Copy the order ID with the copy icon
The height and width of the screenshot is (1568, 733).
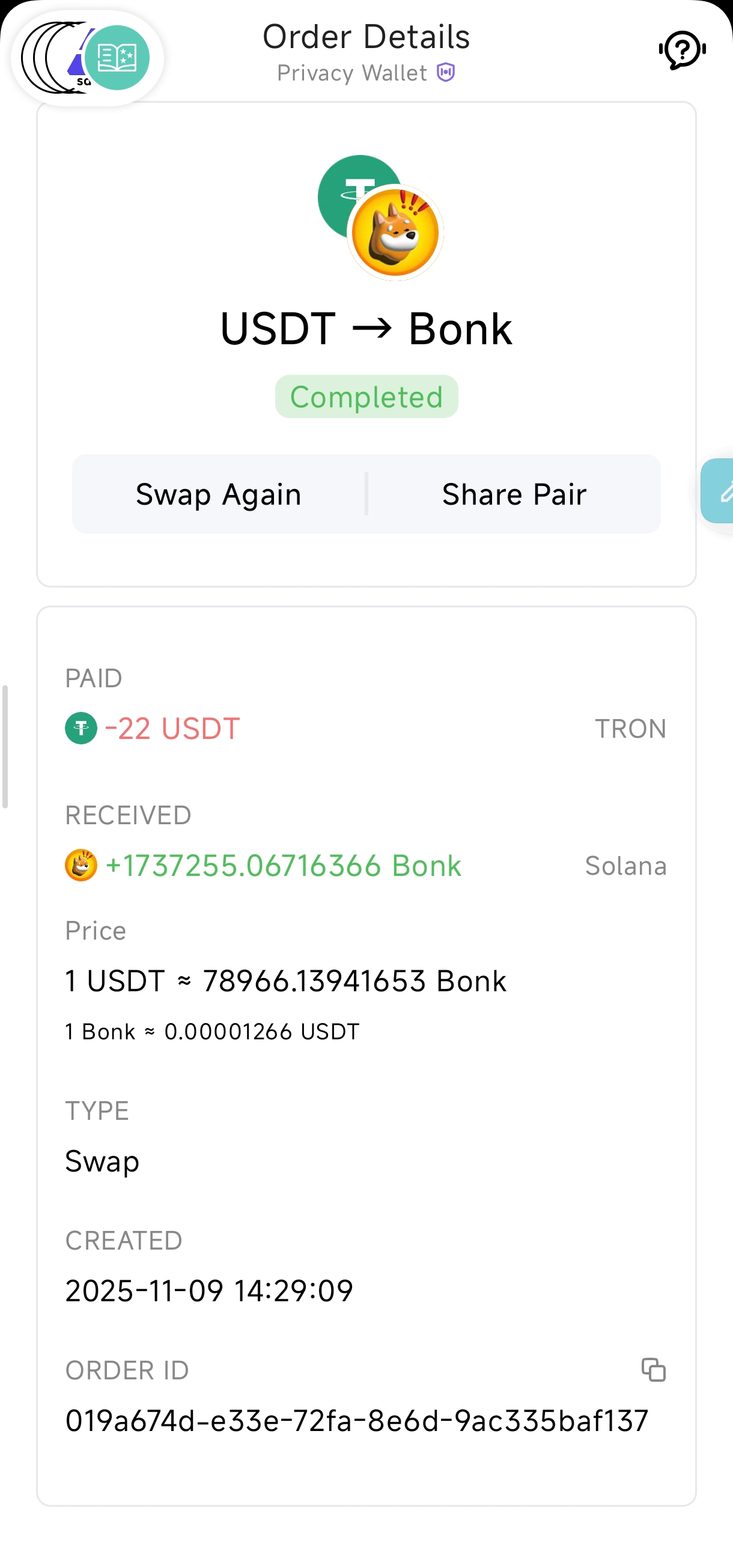pos(653,1370)
